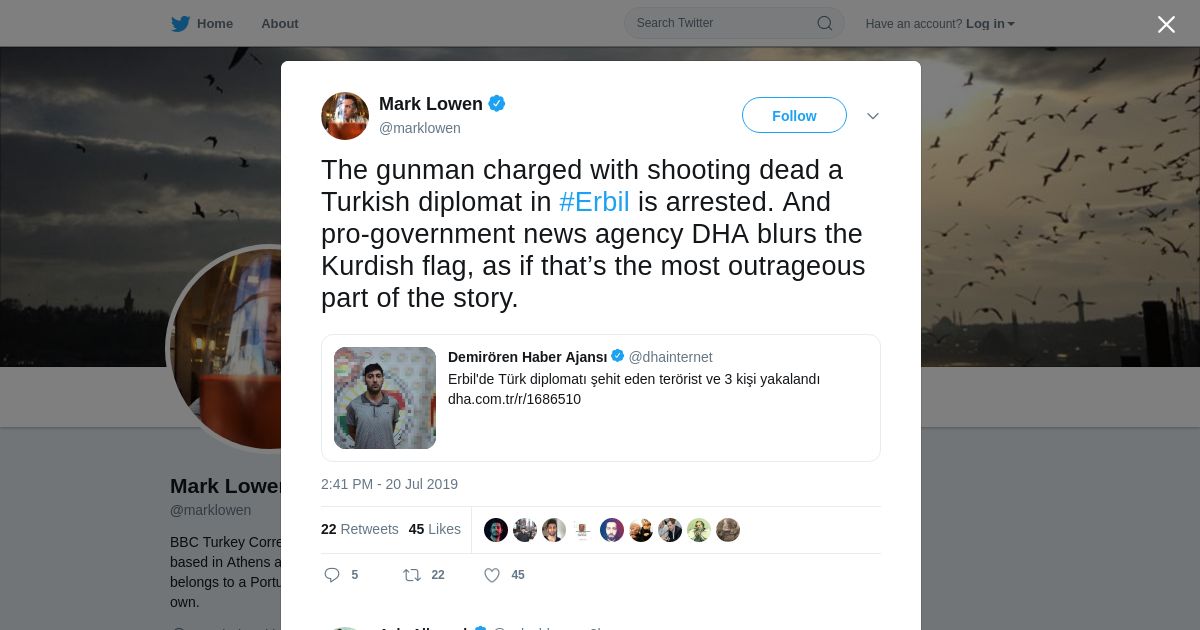Image resolution: width=1200 pixels, height=630 pixels.
Task: Like the tweet via heart icon
Action: coord(492,575)
